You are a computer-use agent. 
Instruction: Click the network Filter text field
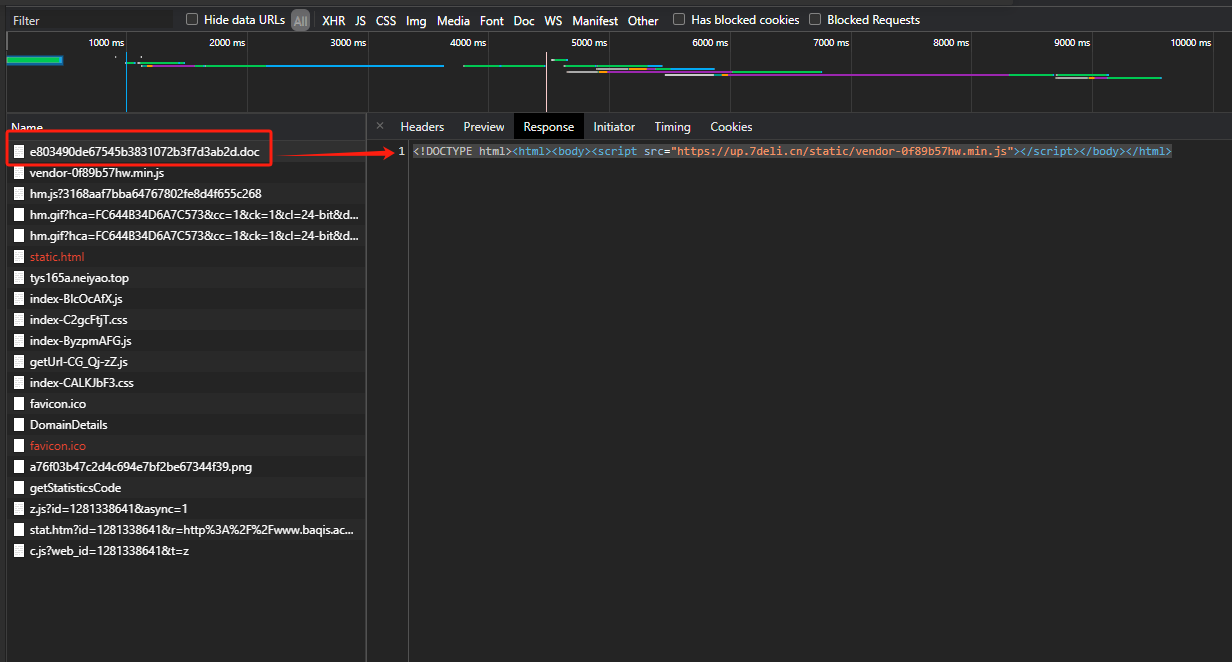pos(90,20)
